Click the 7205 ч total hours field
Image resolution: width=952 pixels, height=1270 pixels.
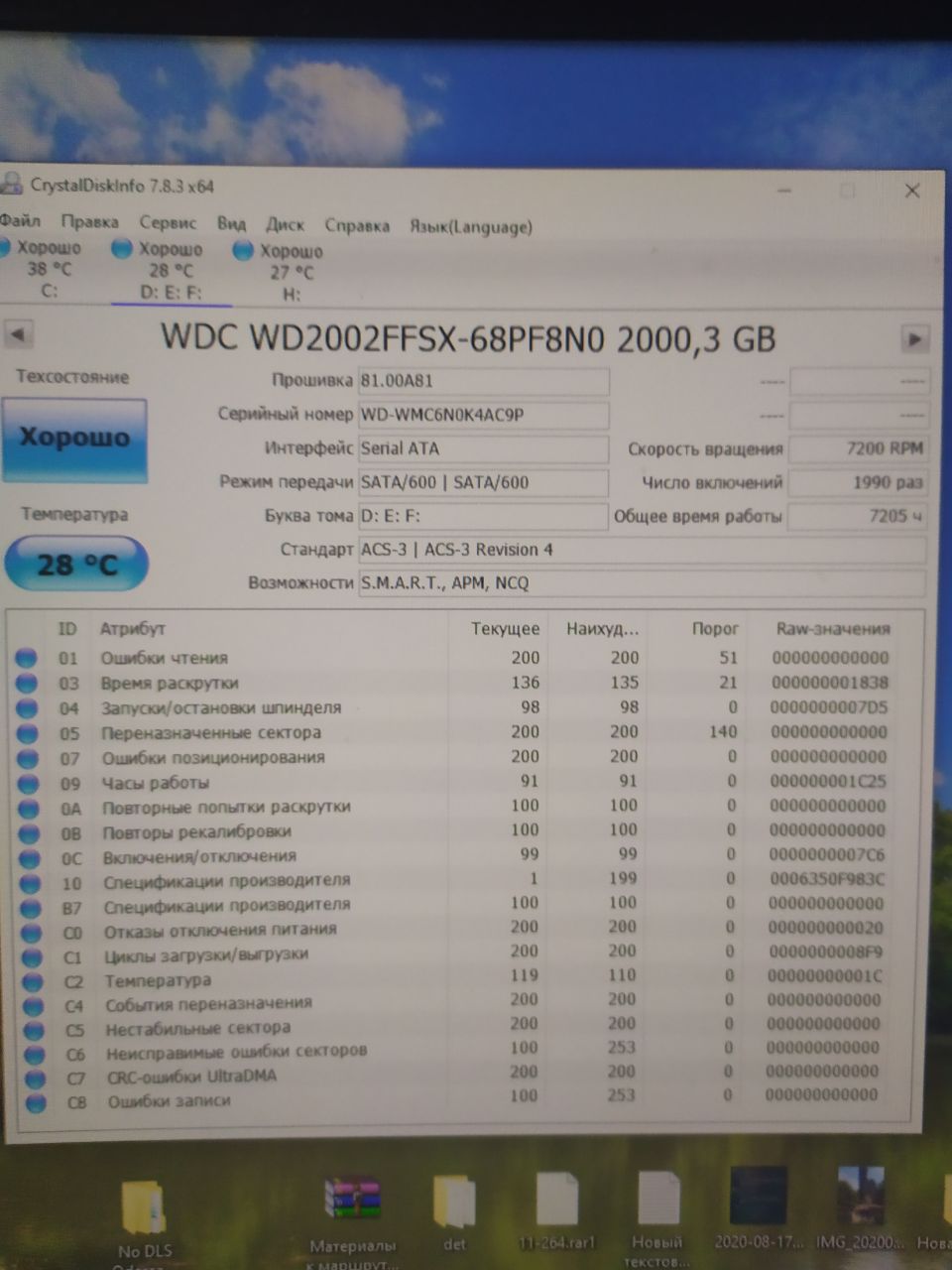pyautogui.click(x=858, y=517)
